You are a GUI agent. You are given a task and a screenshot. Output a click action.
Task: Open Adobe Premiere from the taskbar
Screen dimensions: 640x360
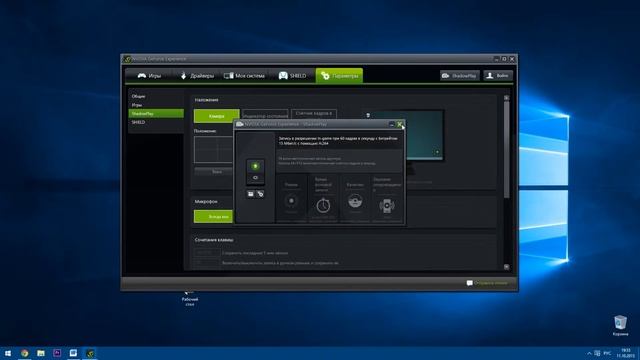[57, 353]
